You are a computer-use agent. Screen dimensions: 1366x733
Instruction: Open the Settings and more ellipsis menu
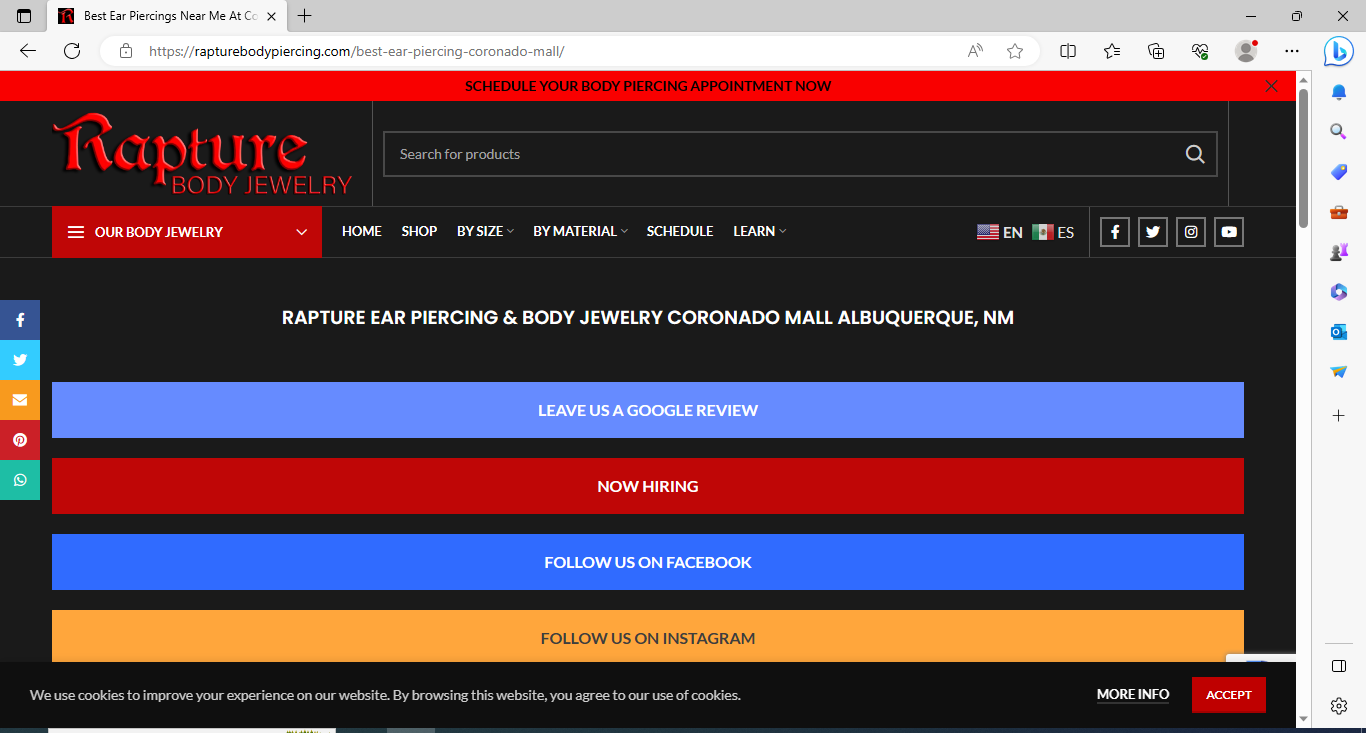(1292, 51)
